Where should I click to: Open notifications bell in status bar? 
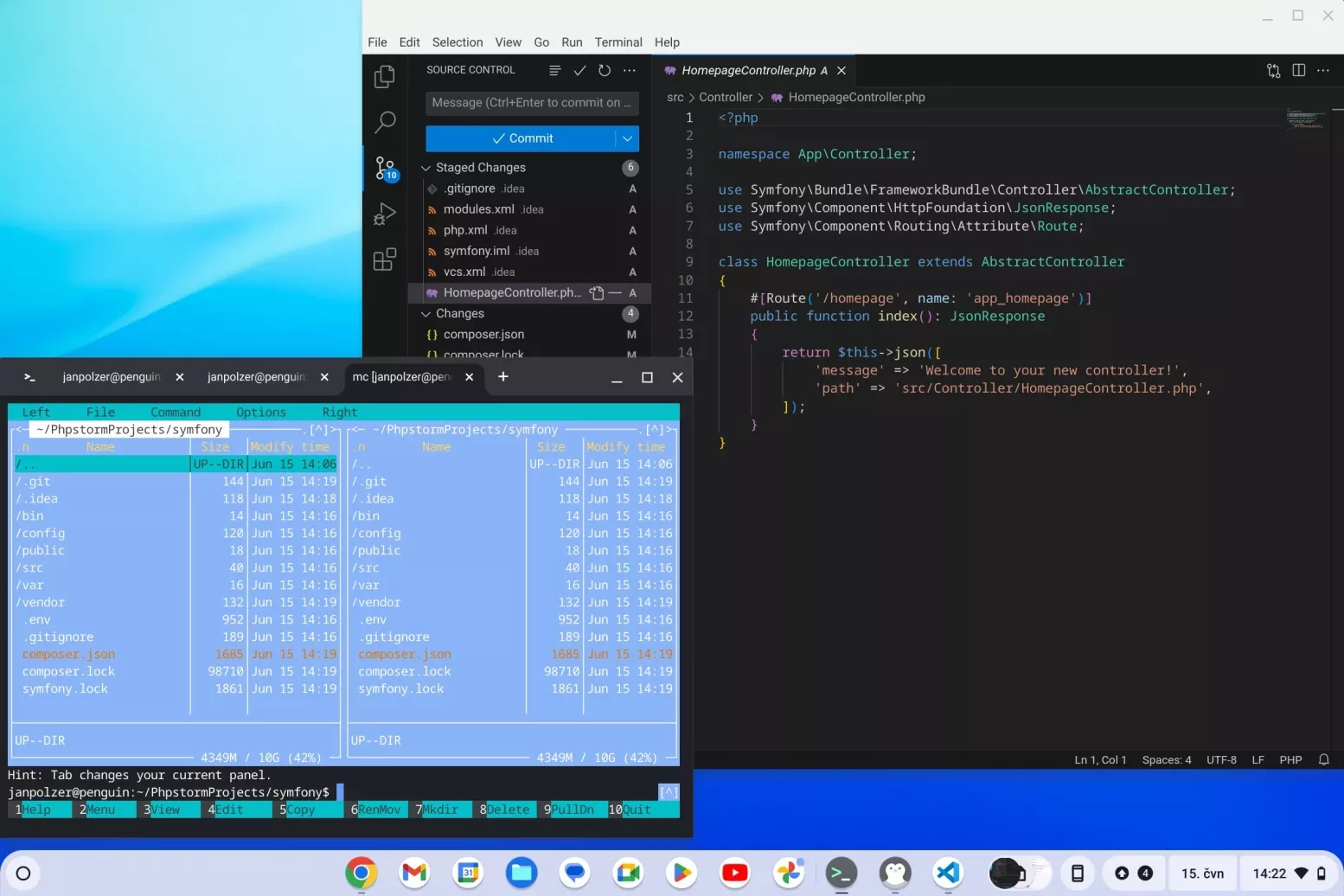click(x=1324, y=759)
